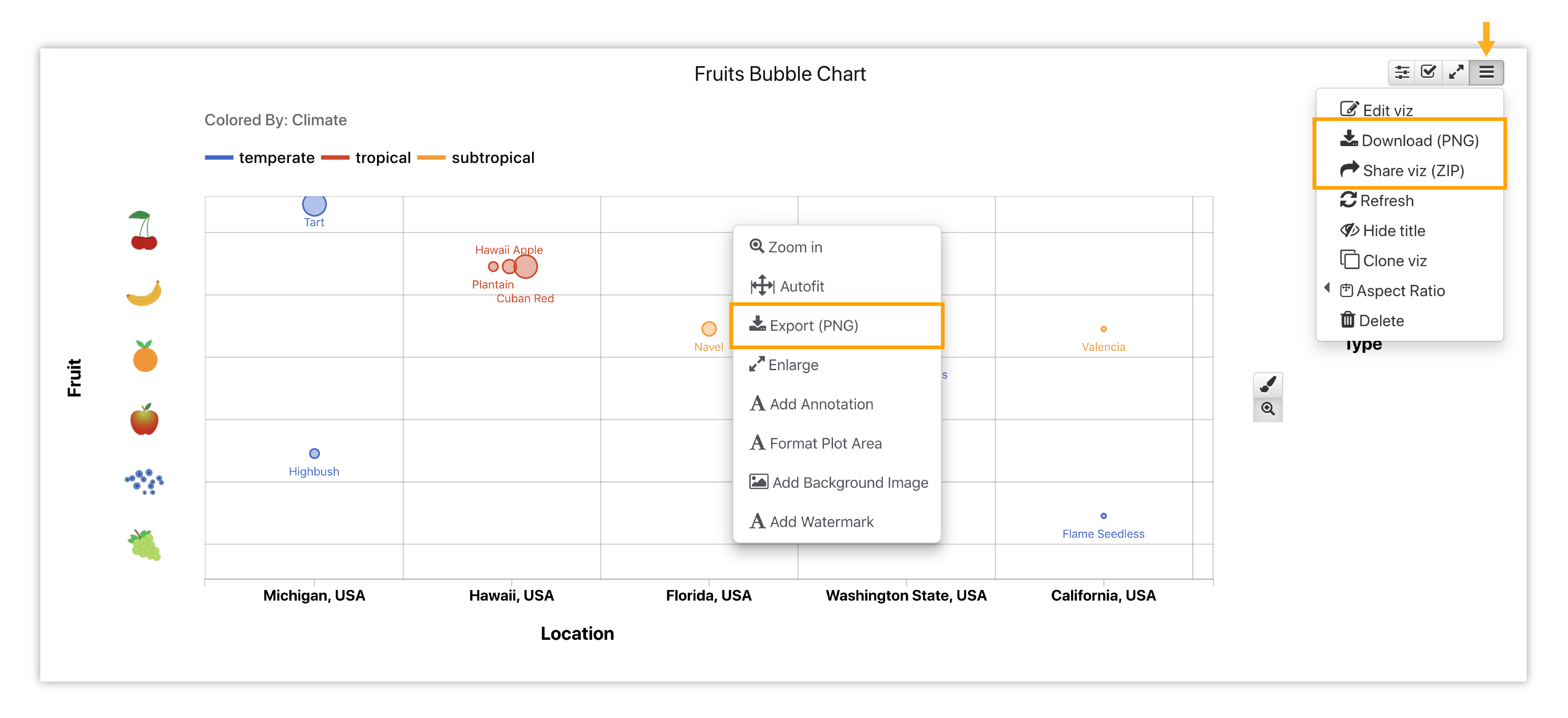The width and height of the screenshot is (1568, 718).
Task: Toggle the subtropical legend color swatch
Action: click(x=431, y=157)
